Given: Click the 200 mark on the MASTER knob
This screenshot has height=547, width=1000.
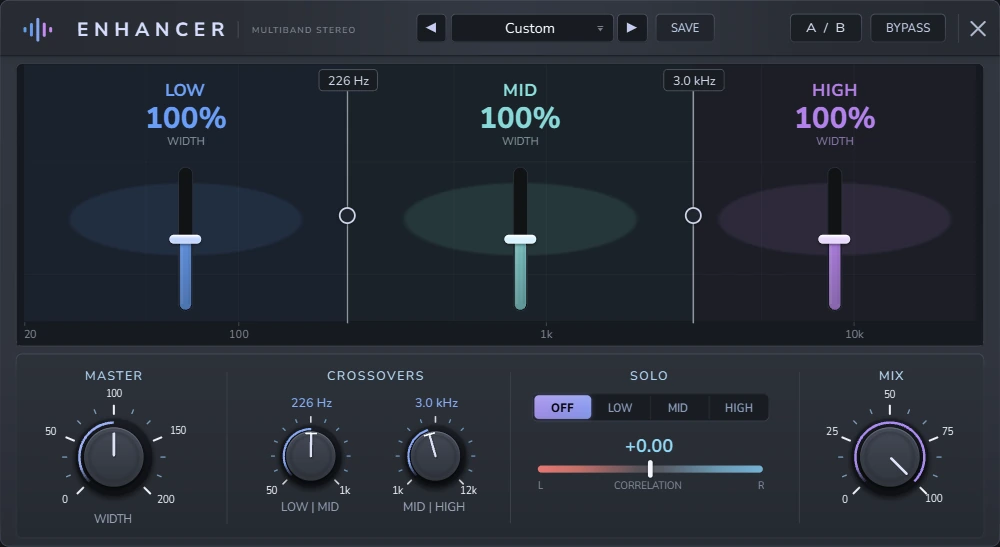Looking at the screenshot, I should pyautogui.click(x=166, y=499).
